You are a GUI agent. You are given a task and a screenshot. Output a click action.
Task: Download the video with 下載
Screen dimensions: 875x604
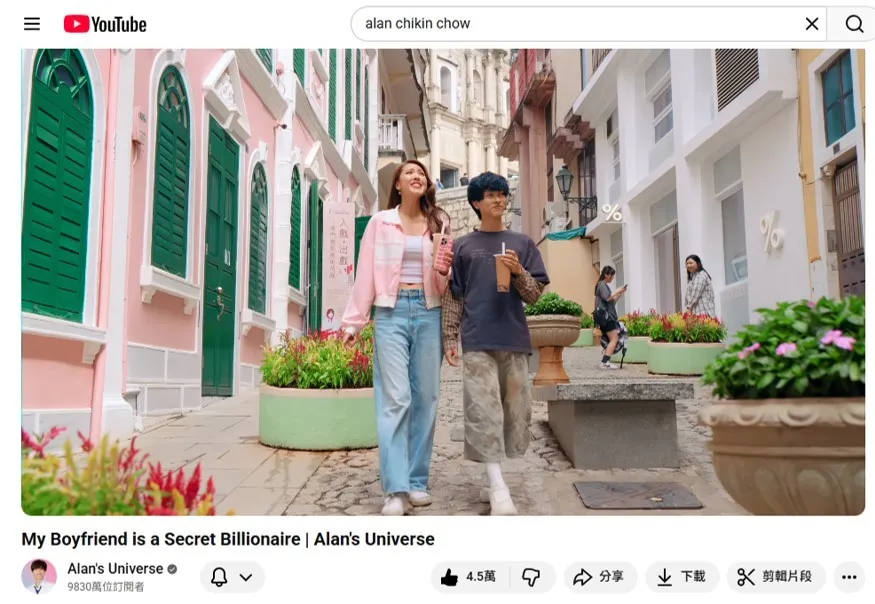click(x=681, y=577)
